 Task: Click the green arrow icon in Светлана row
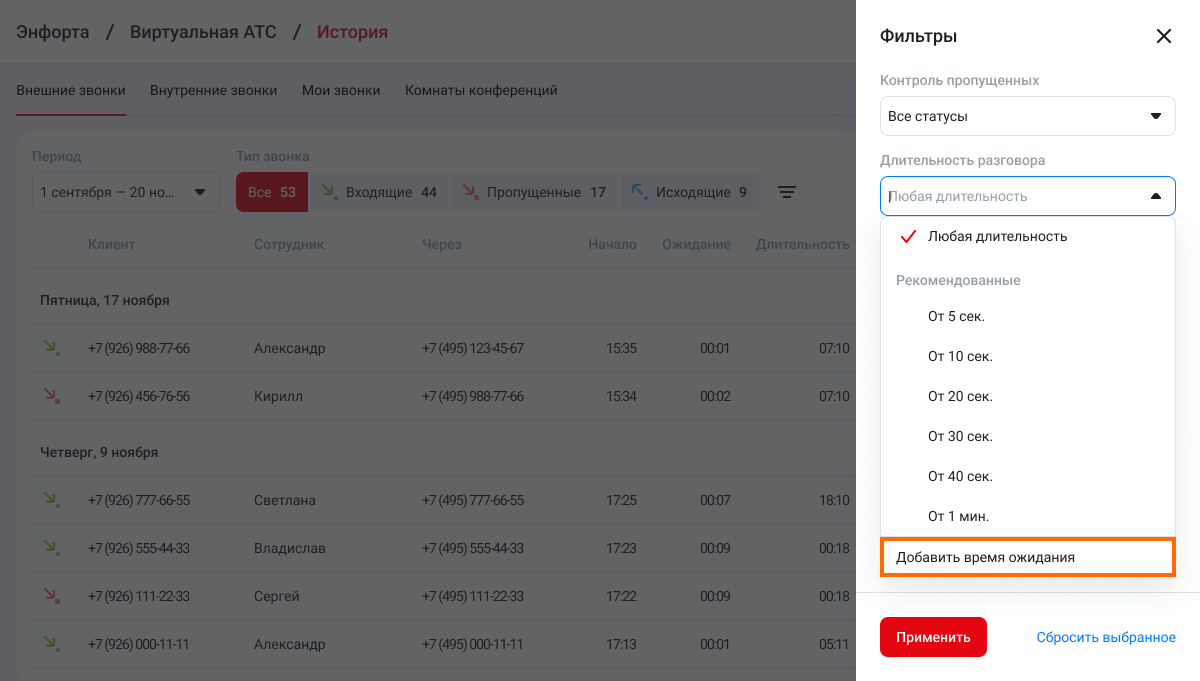point(50,500)
